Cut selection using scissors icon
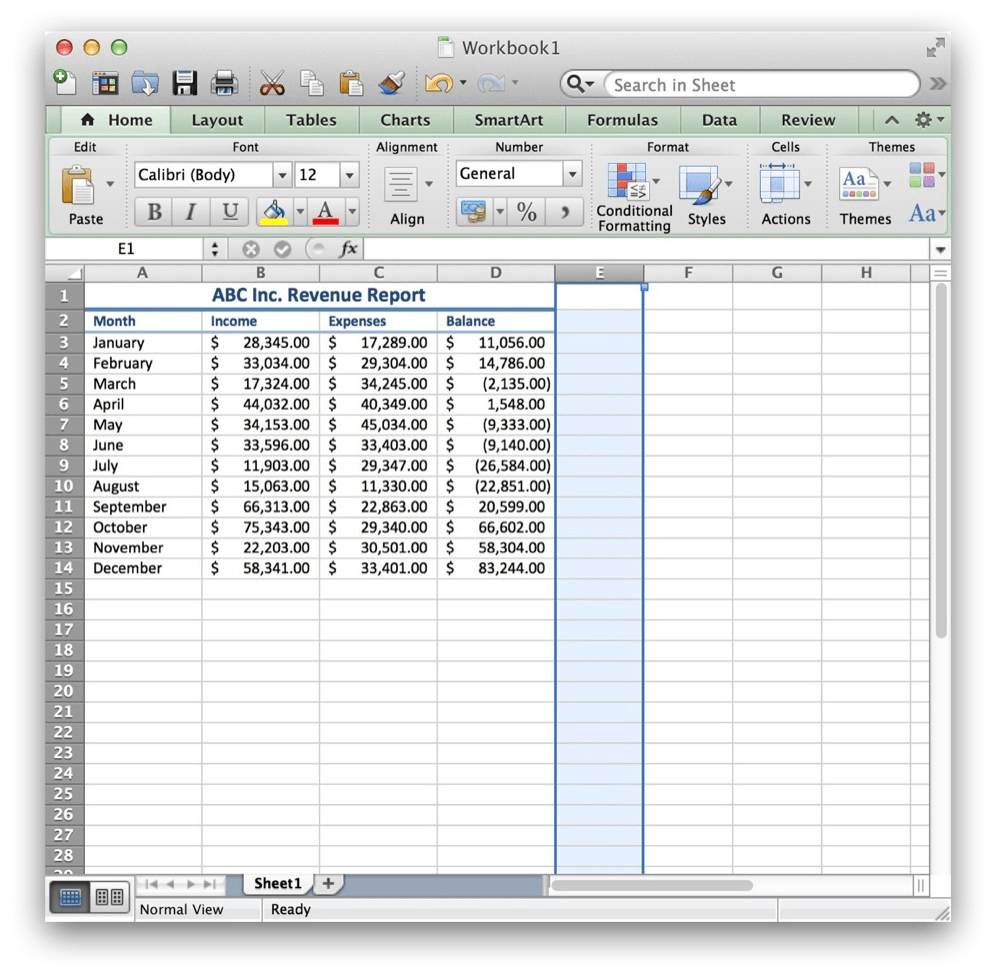1000x974 pixels. [x=271, y=84]
